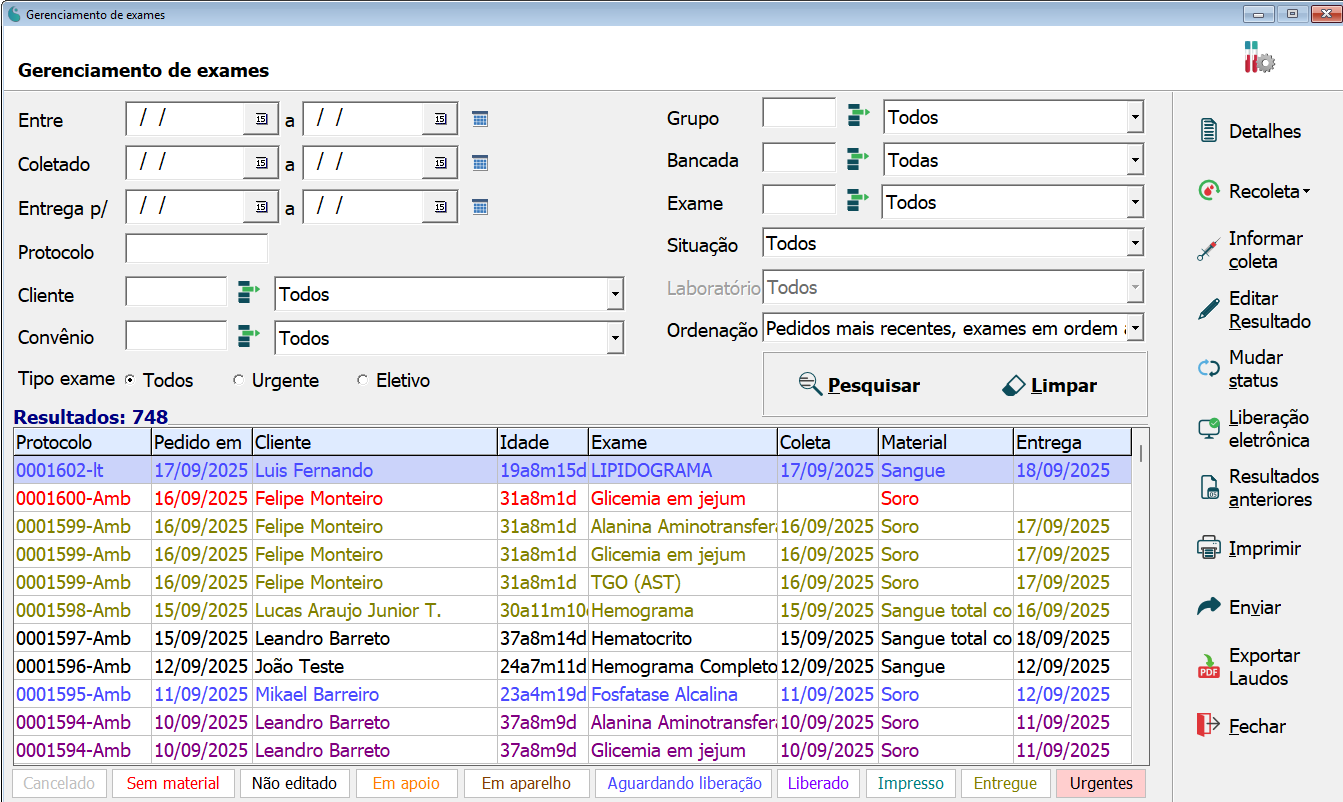This screenshot has height=802, width=1343.
Task: Click the period grid icon beside Entre
Action: click(480, 119)
